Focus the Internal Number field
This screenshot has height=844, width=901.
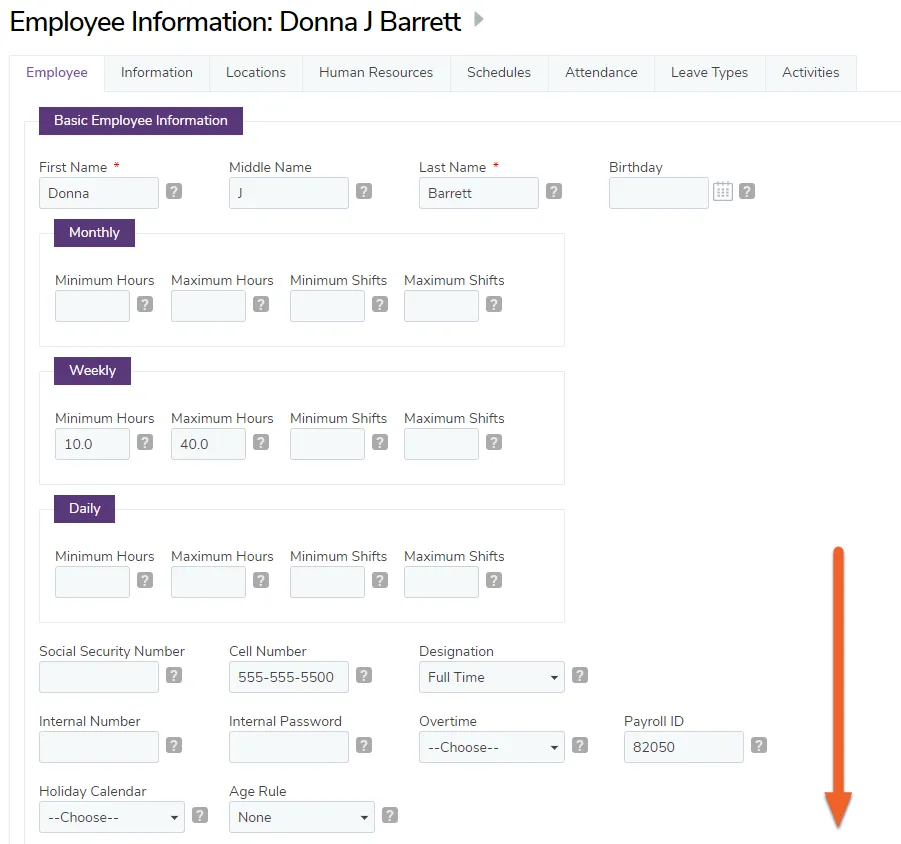(x=99, y=747)
